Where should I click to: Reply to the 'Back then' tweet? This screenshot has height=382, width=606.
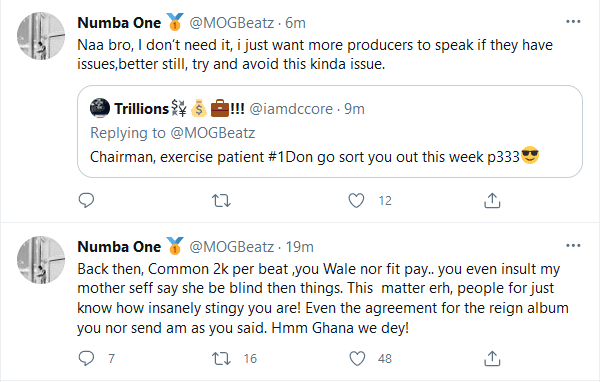[86, 358]
